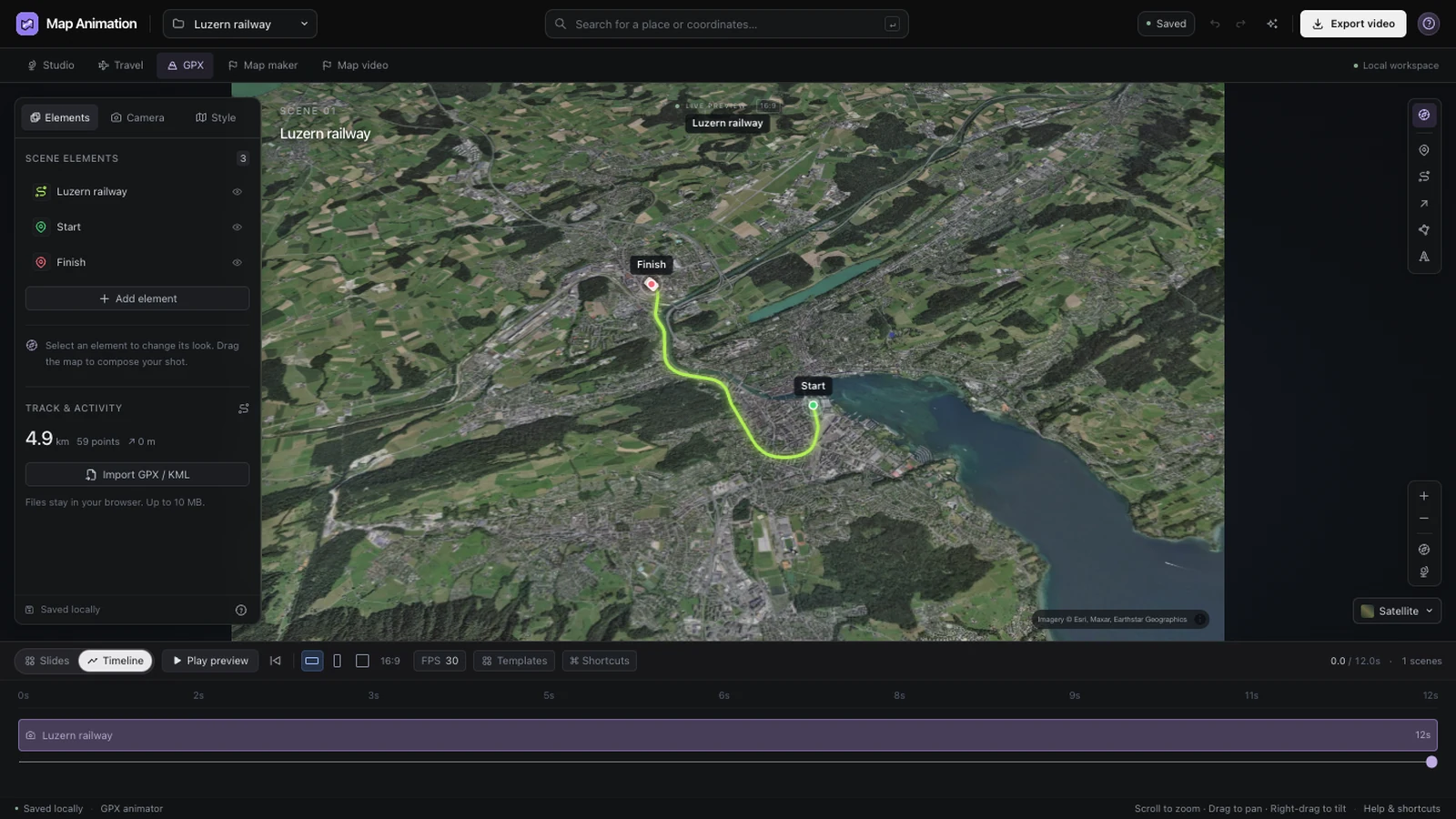The width and height of the screenshot is (1456, 819).
Task: Change the FPS 30 setting
Action: [x=440, y=661]
